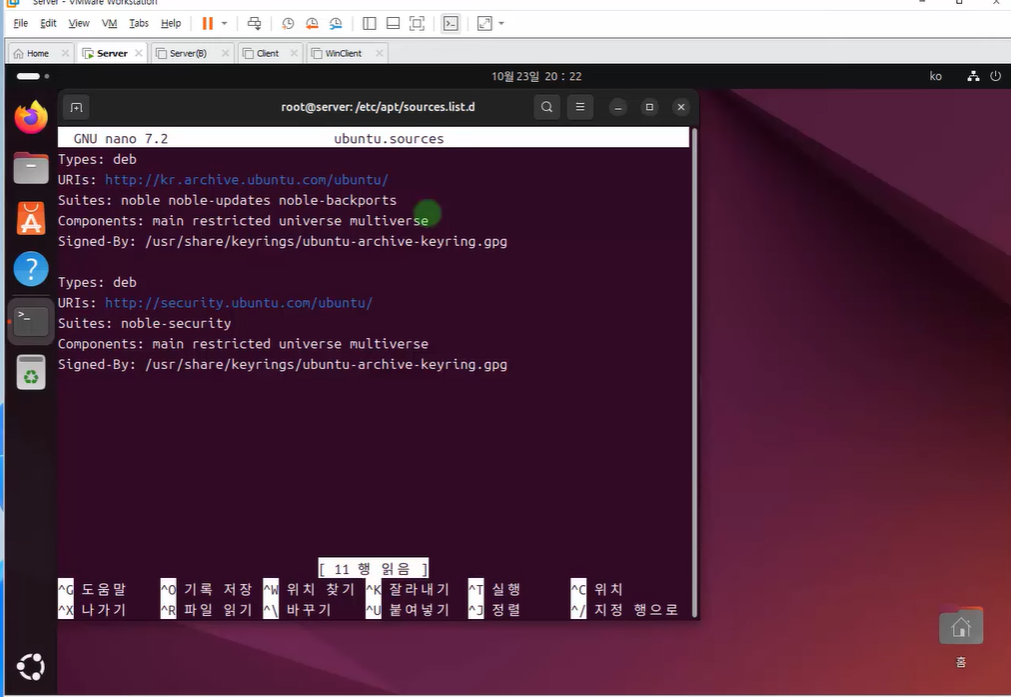Open the terminal hamburger menu
The width and height of the screenshot is (1011, 697).
(x=580, y=107)
